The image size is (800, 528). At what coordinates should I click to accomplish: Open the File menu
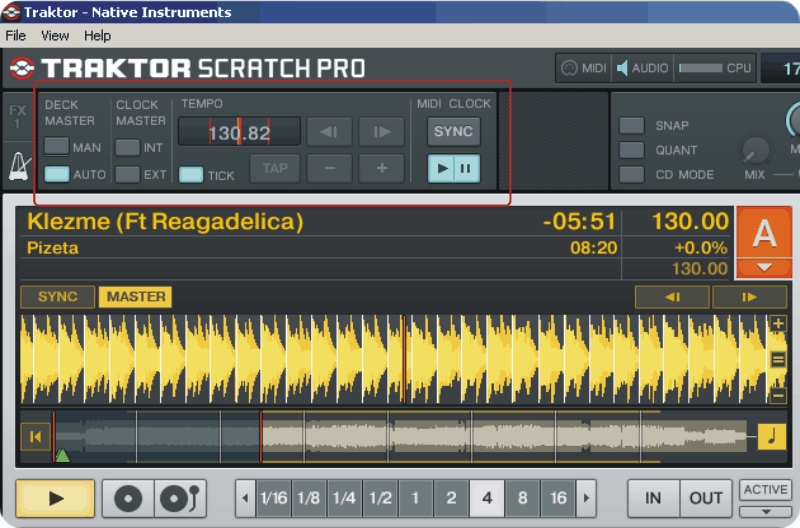[16, 35]
